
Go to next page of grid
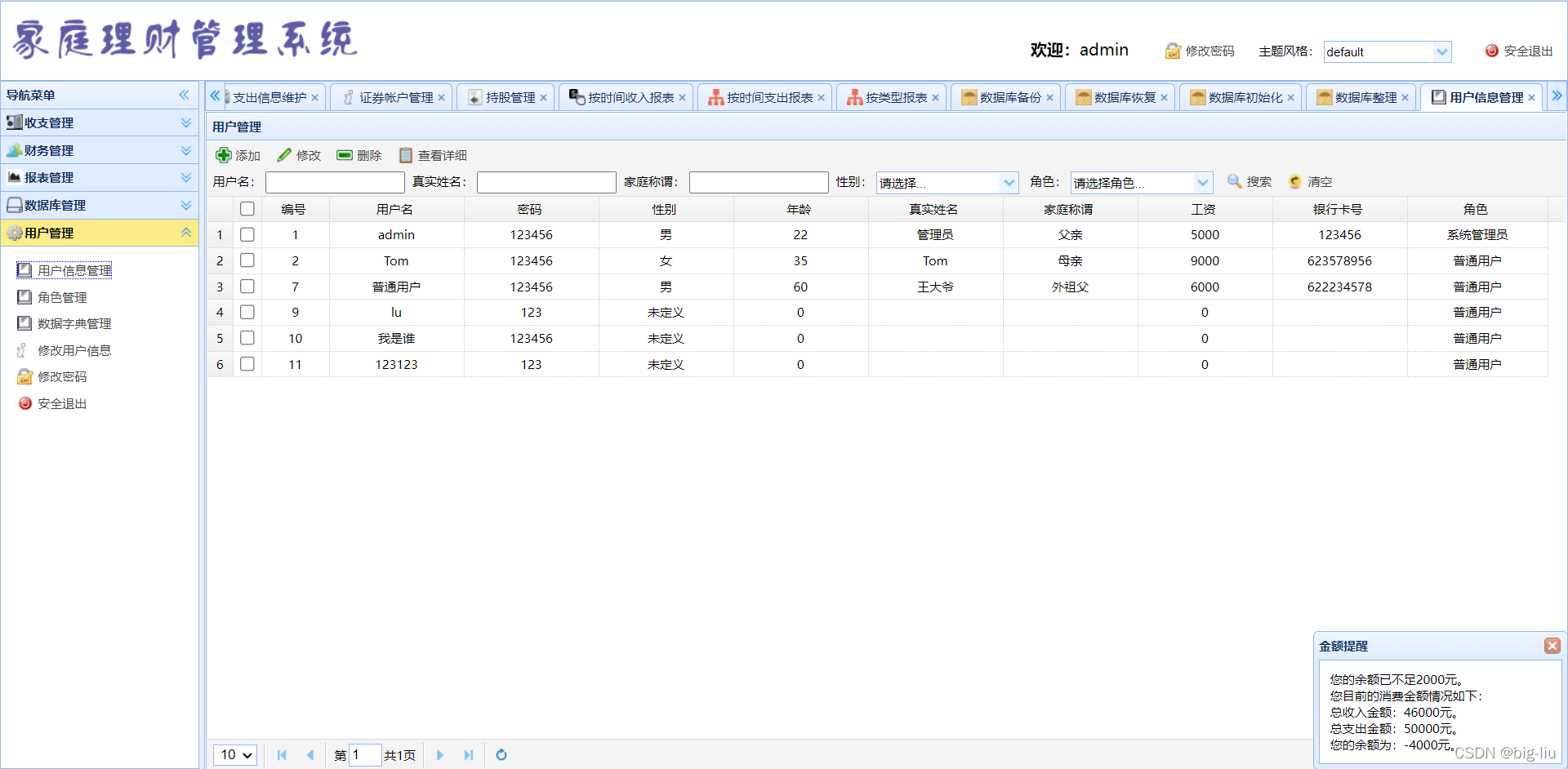click(x=440, y=755)
